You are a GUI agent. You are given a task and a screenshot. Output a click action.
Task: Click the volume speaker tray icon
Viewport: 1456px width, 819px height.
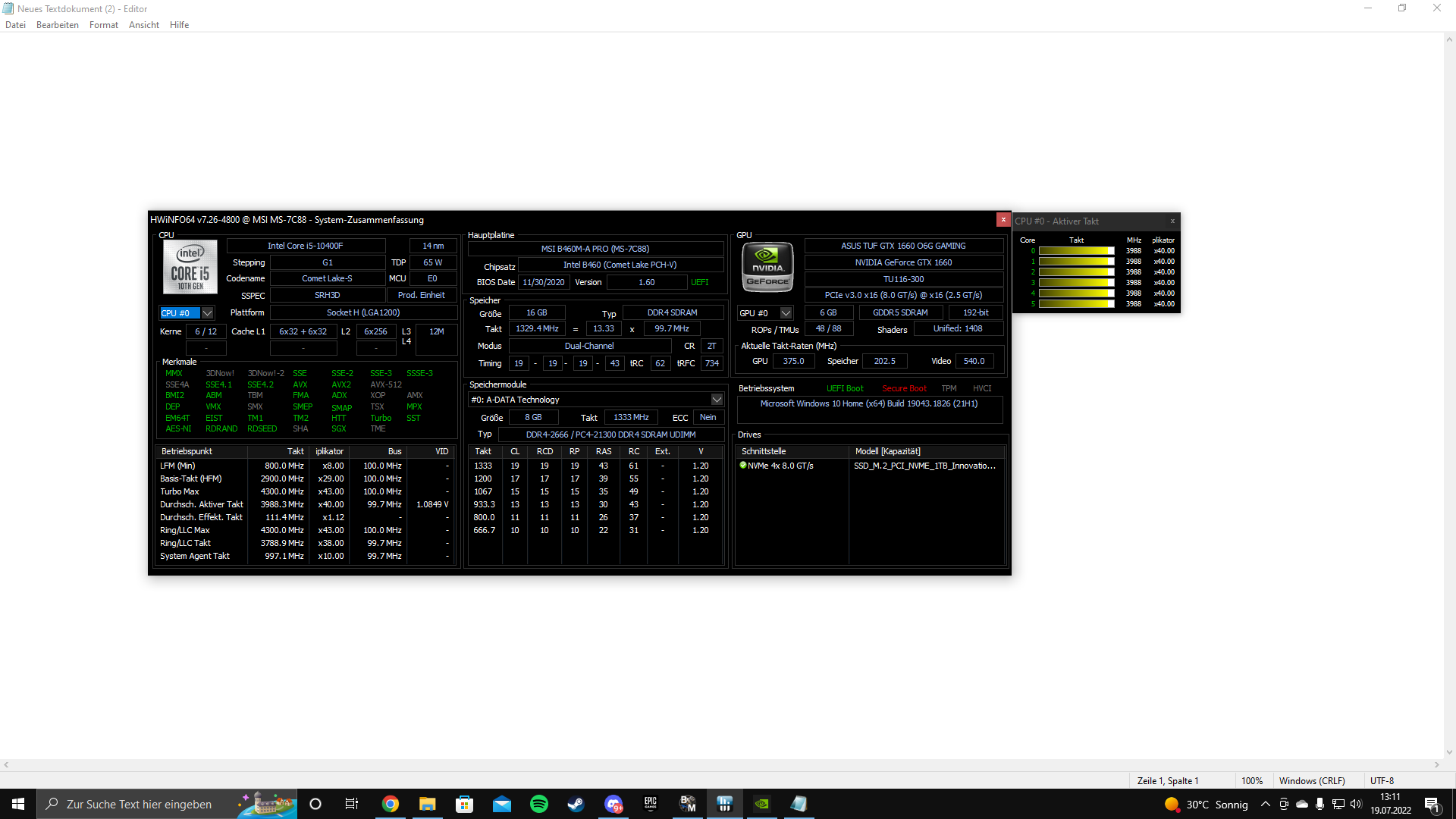pyautogui.click(x=1356, y=804)
